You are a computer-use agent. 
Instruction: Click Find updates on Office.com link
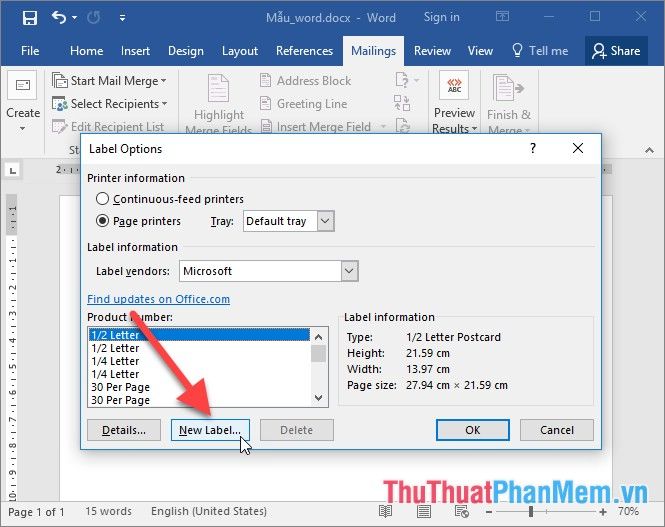click(x=159, y=299)
